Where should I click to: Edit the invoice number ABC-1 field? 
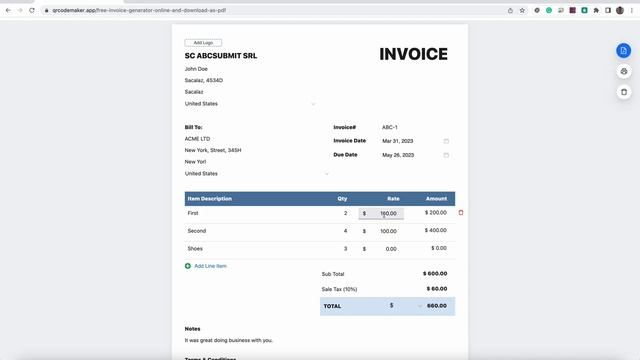click(x=390, y=127)
